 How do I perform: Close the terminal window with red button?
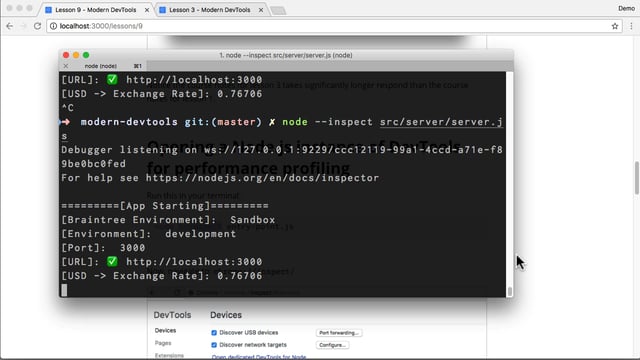pyautogui.click(x=66, y=55)
